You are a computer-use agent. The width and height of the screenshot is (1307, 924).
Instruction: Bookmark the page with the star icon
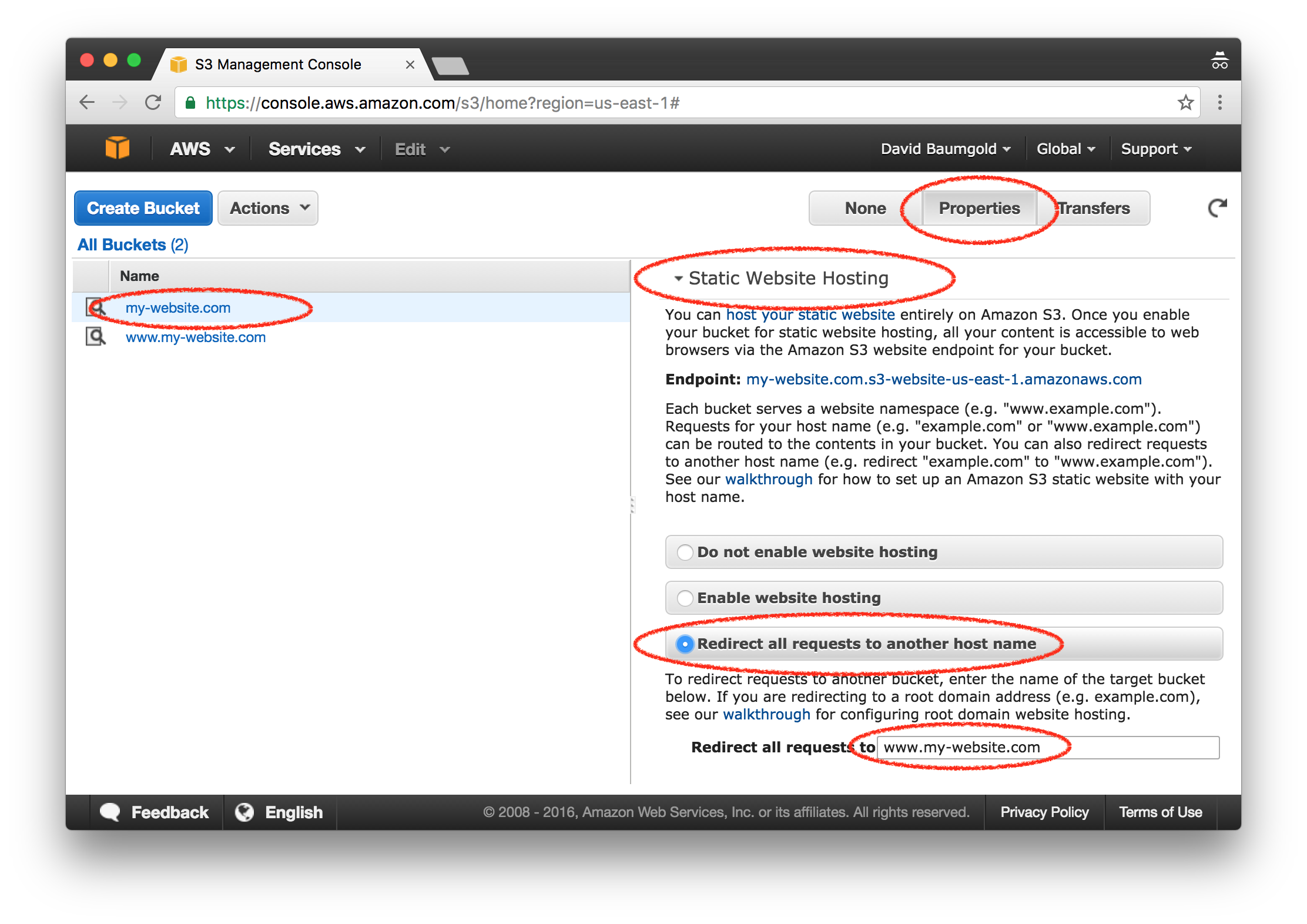[1185, 103]
